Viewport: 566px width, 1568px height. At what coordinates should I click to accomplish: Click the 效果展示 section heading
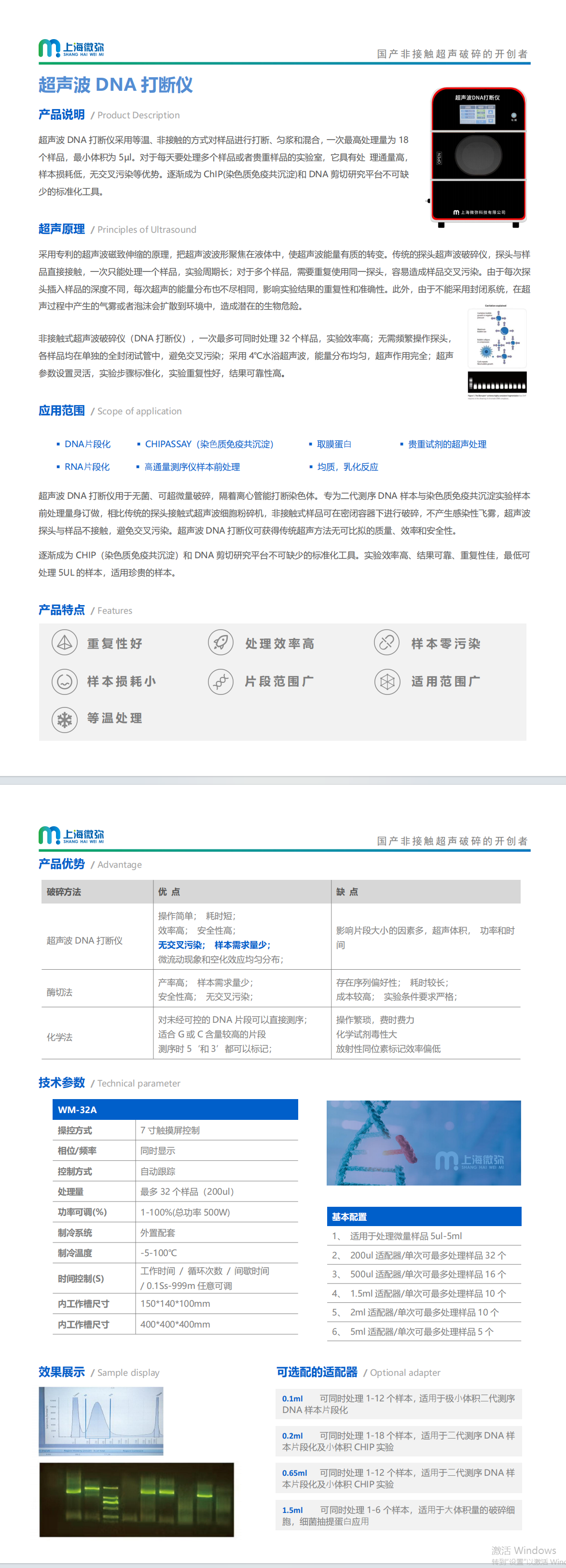point(61,1372)
